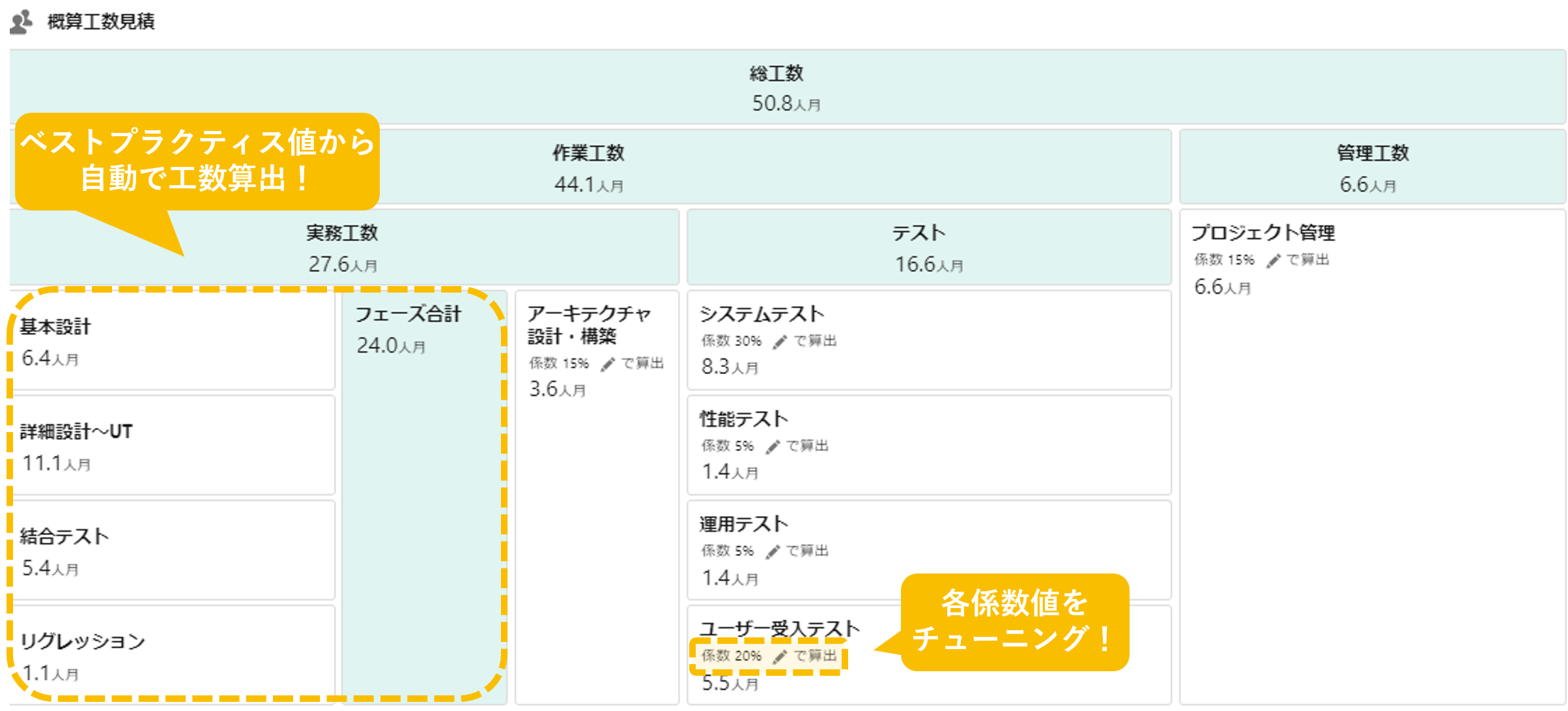Click the 概算工数見積 page title
This screenshot has width=1568, height=711.
101,22
